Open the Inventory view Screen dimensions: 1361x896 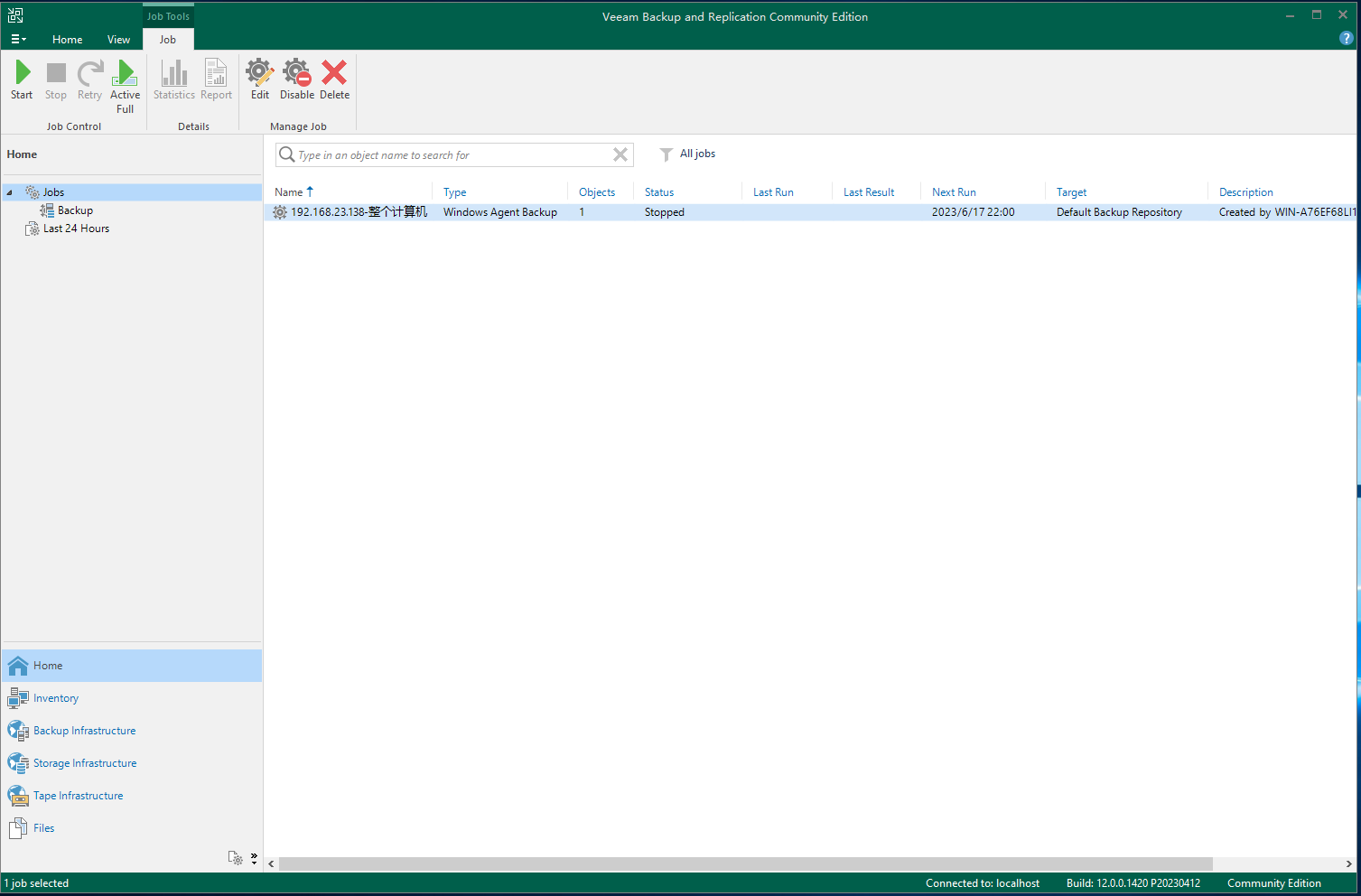pyautogui.click(x=132, y=698)
